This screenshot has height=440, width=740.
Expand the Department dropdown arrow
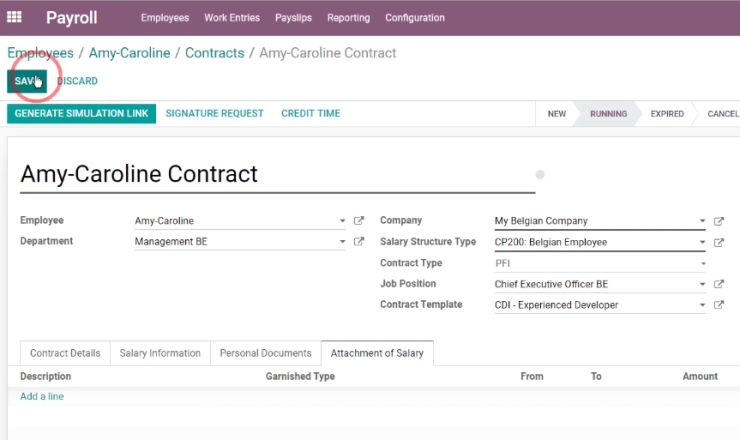tap(342, 241)
